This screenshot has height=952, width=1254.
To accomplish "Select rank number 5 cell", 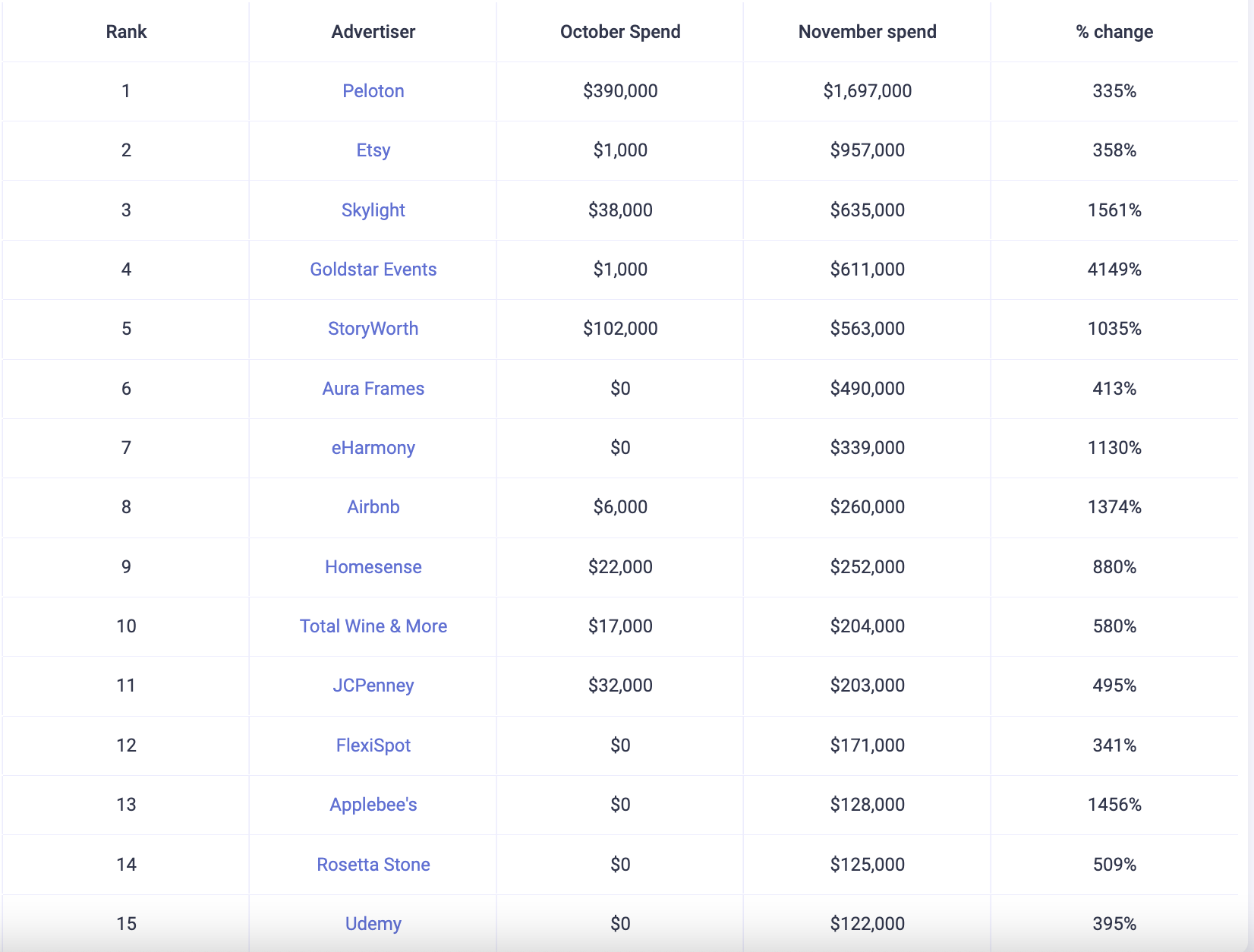I will point(126,329).
